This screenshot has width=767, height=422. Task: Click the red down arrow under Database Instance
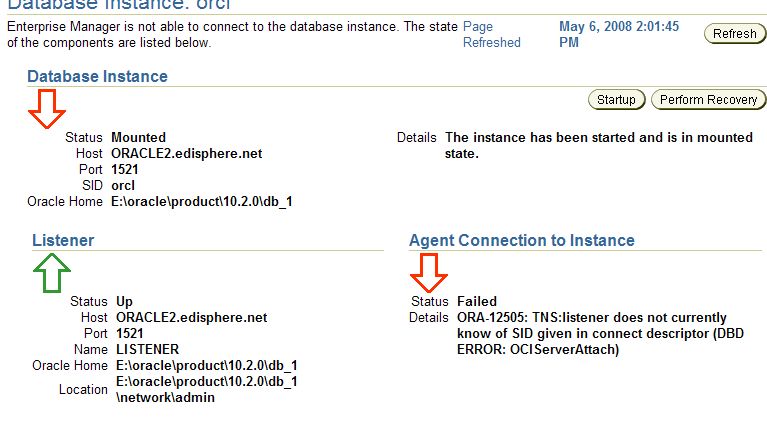[47, 107]
